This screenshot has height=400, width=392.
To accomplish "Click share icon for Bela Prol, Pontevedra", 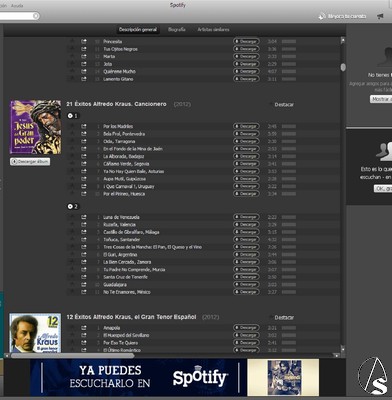I will coord(84,134).
